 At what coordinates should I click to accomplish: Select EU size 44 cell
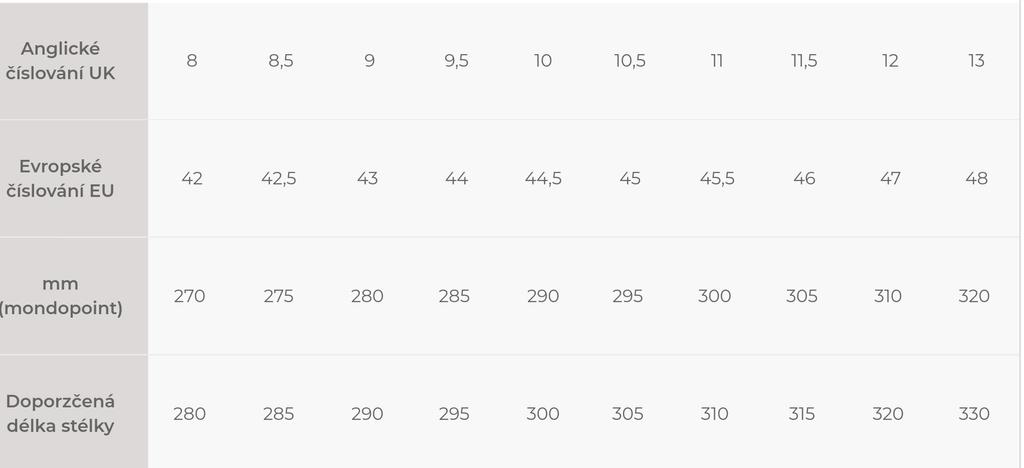(456, 179)
